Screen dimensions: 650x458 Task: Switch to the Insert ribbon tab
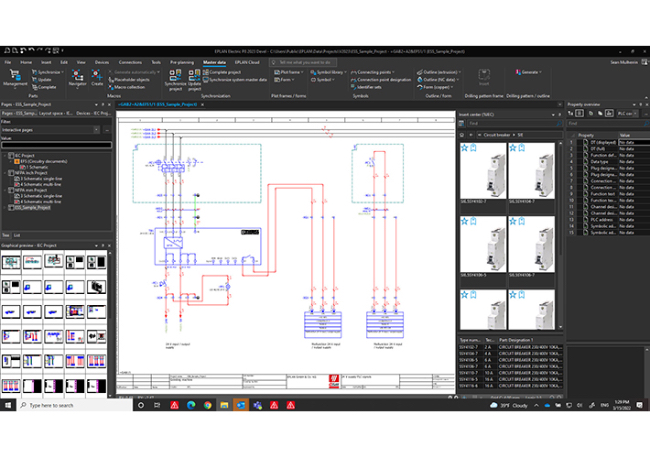click(x=46, y=62)
